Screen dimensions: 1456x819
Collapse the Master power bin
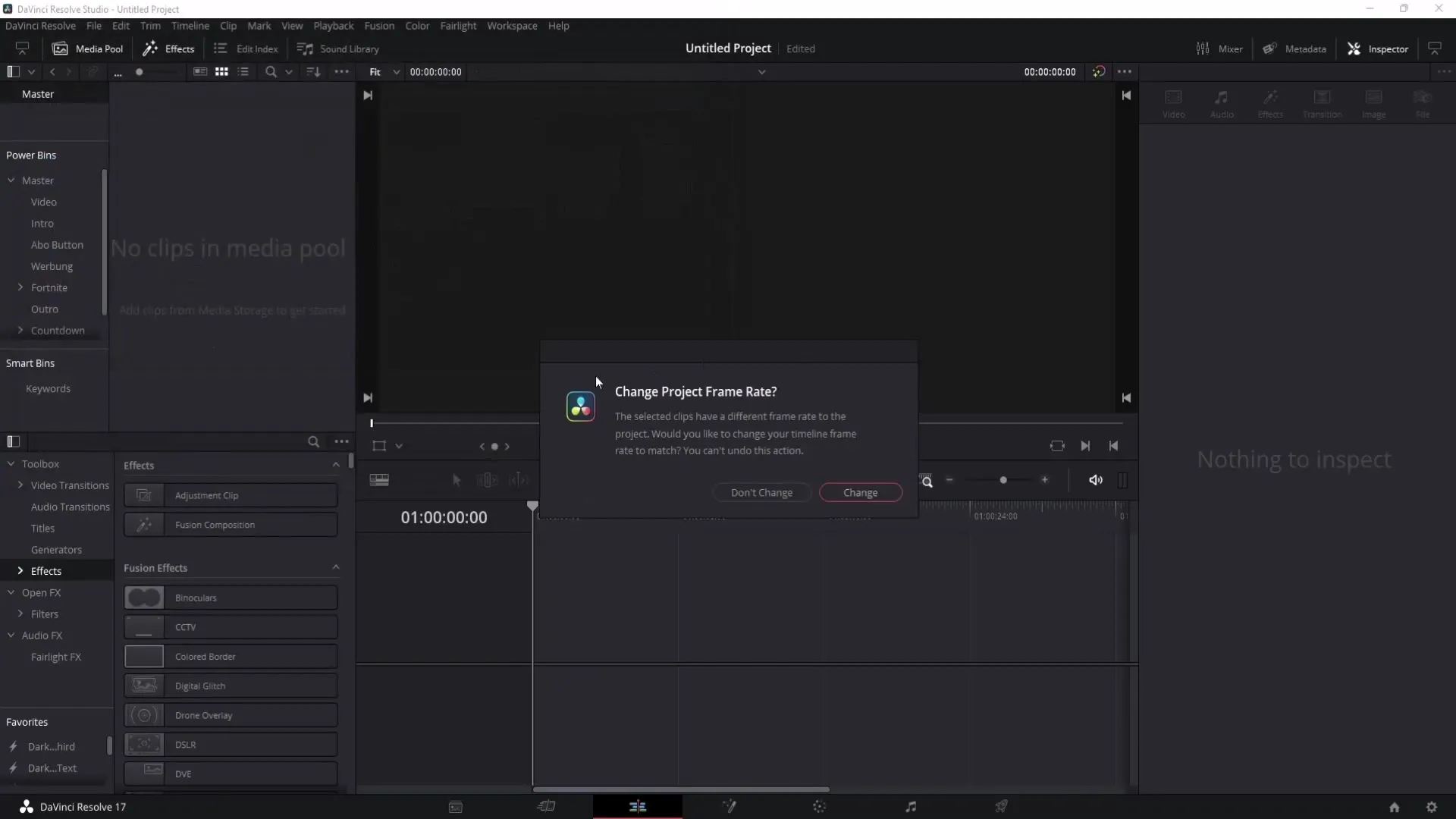pyautogui.click(x=11, y=180)
